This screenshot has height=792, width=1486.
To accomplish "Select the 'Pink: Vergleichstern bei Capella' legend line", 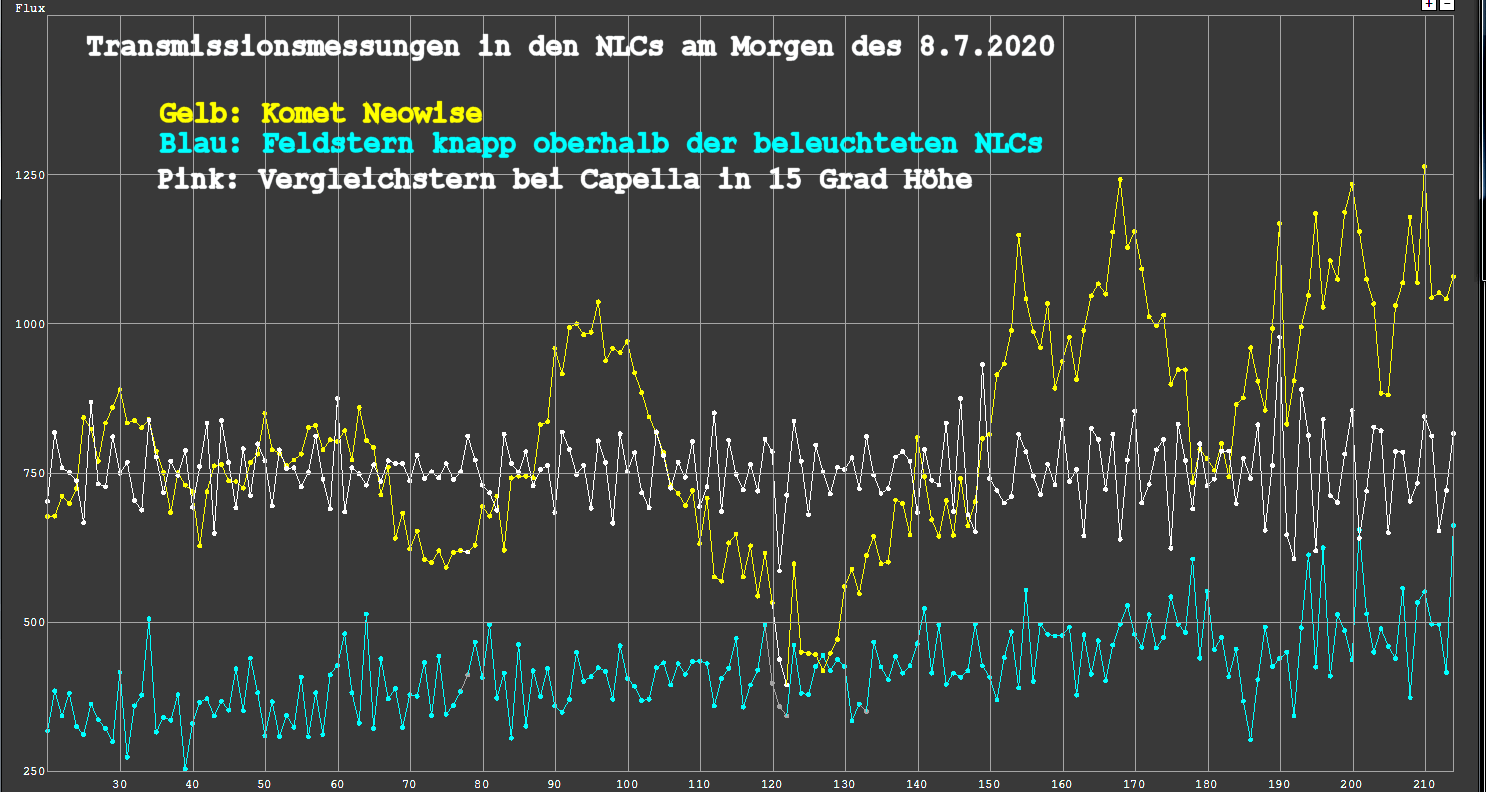I will (x=564, y=180).
